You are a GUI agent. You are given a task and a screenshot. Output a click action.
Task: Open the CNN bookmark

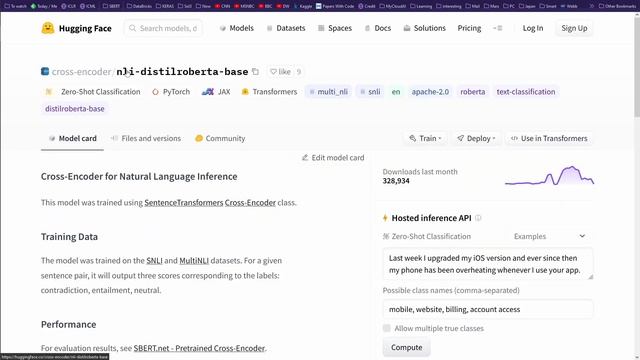pyautogui.click(x=222, y=6)
